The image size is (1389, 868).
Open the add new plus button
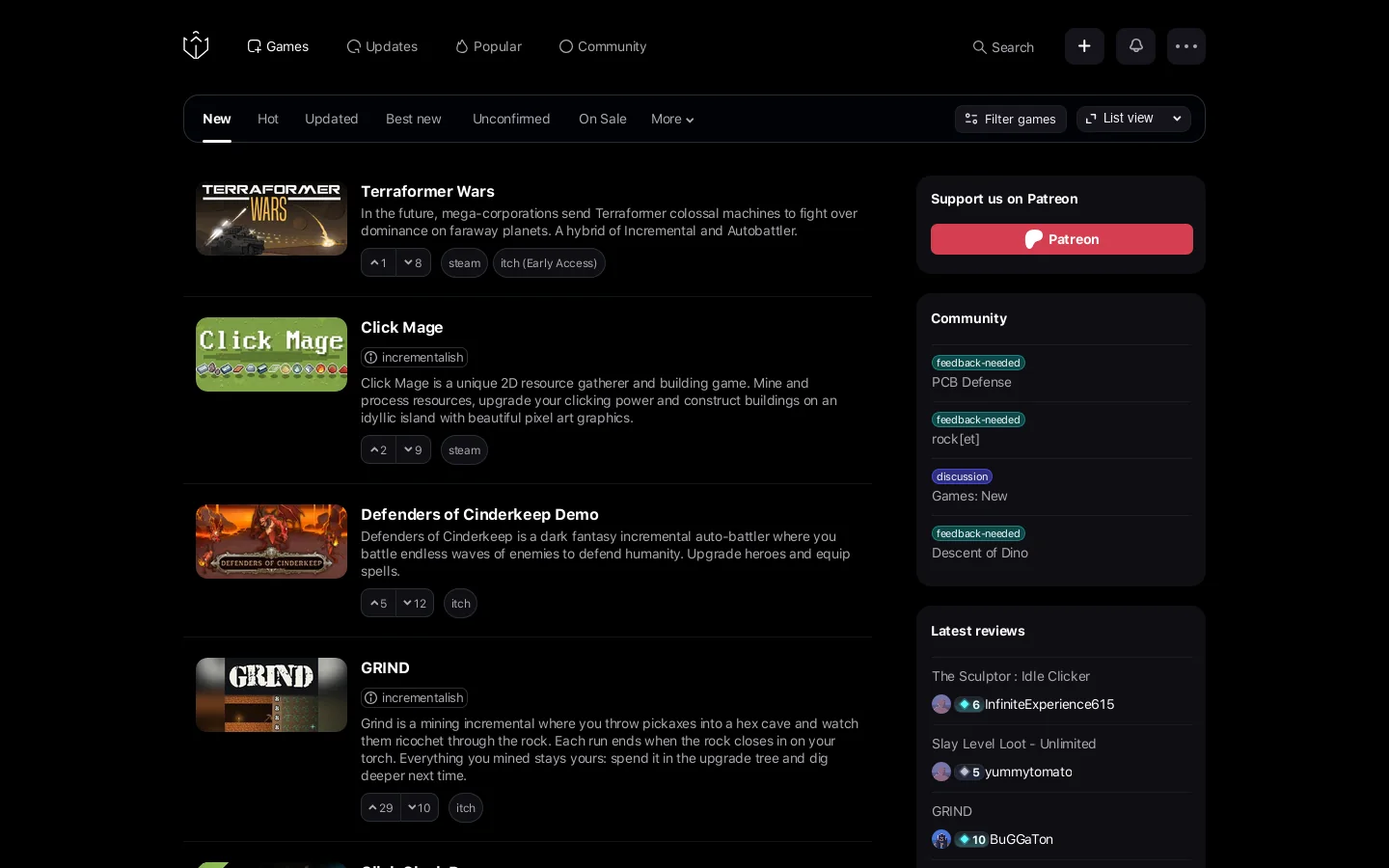1084,46
